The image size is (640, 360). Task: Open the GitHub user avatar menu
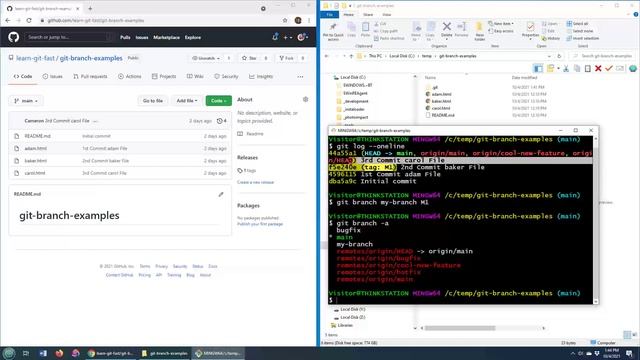tap(302, 37)
